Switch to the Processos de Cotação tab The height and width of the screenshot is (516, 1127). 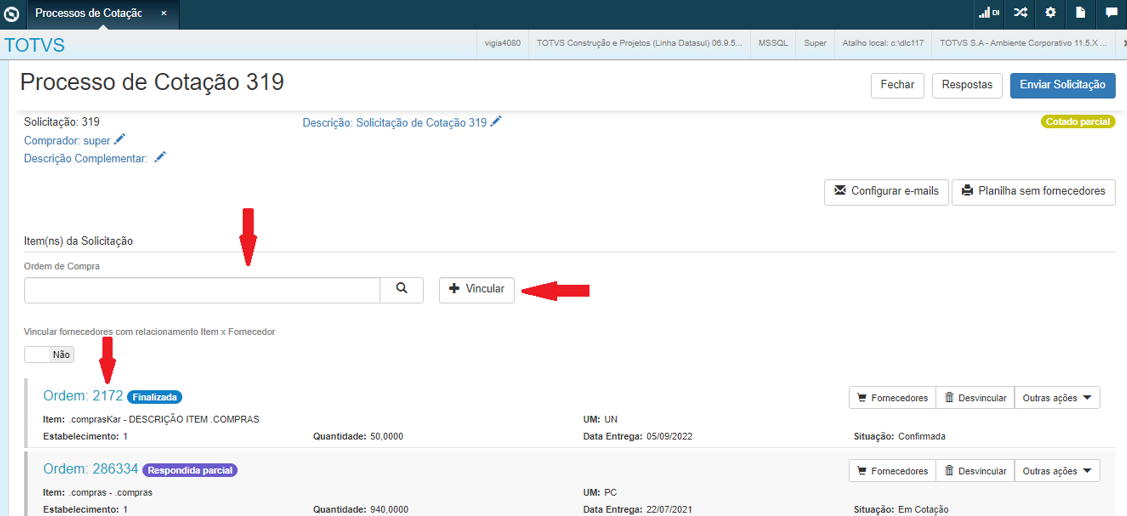88,14
